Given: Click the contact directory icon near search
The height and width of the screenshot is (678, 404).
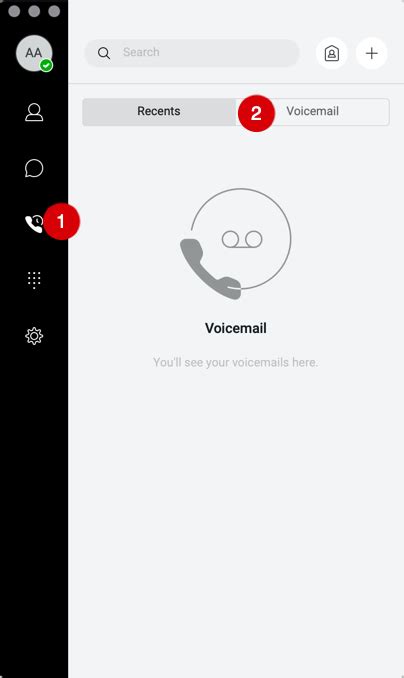Looking at the screenshot, I should point(332,53).
